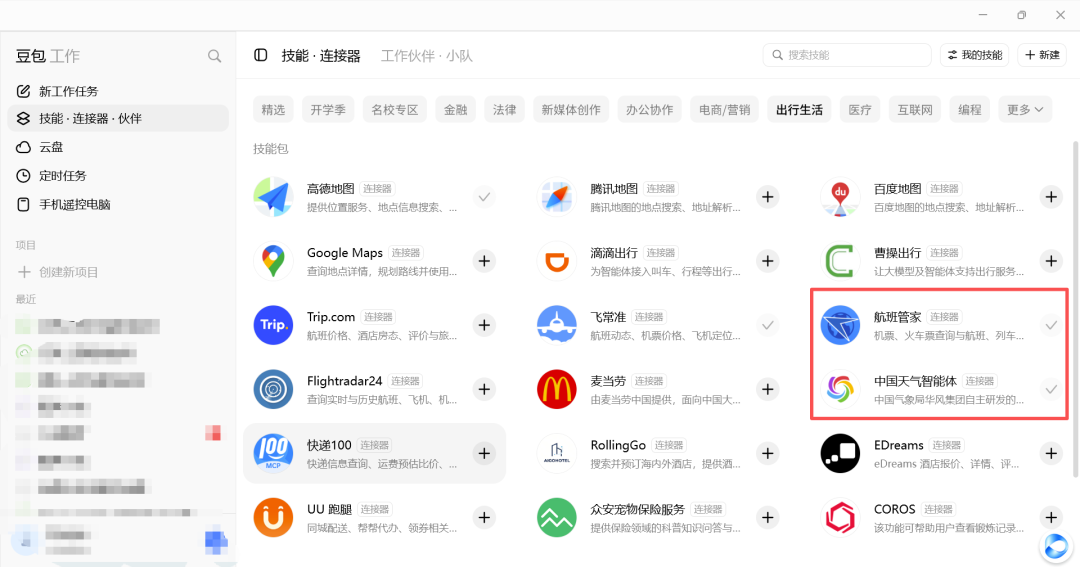This screenshot has width=1080, height=567.
Task: Click the 新建 button
Action: [x=1042, y=55]
